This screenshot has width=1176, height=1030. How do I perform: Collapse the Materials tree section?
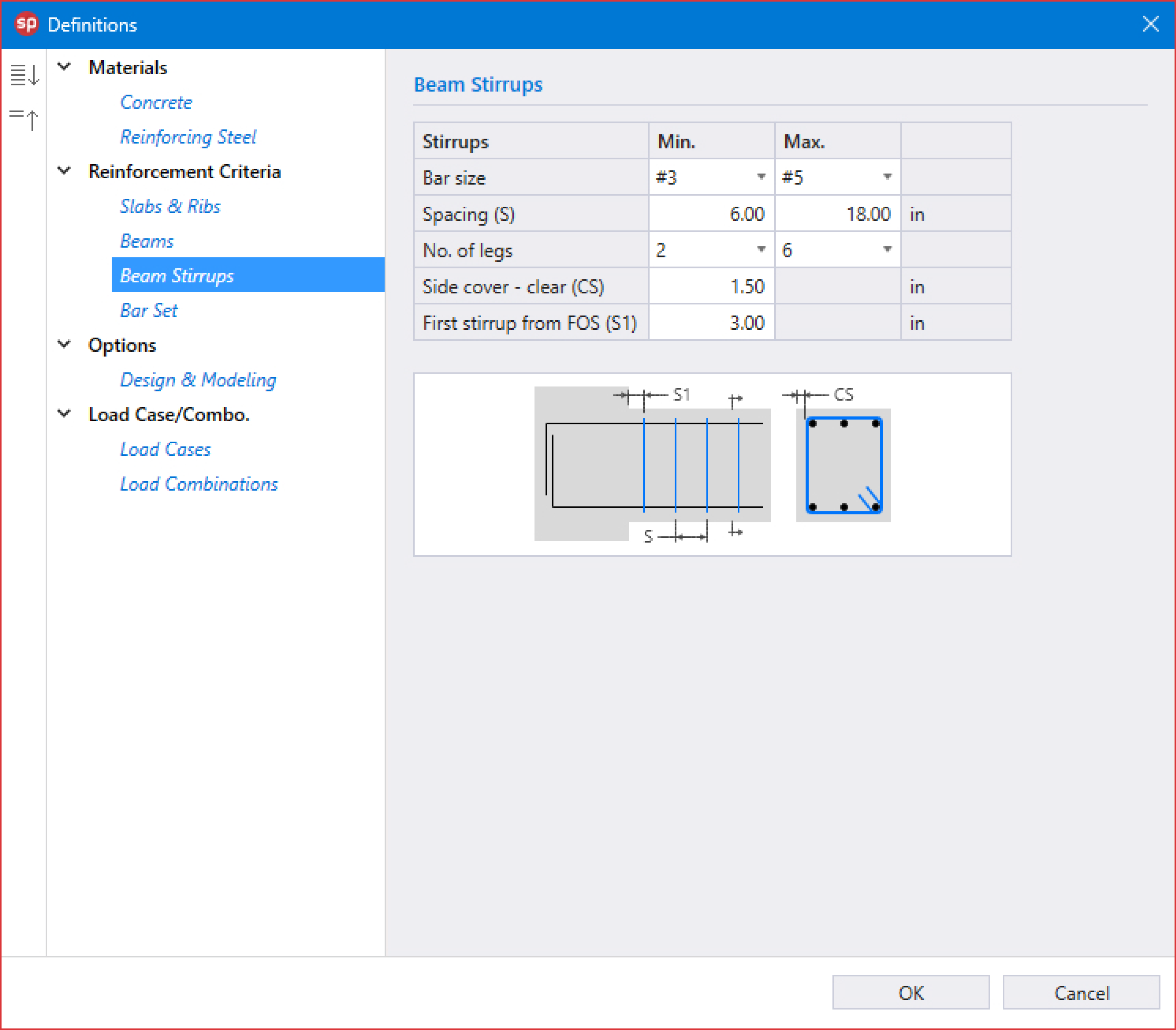(64, 67)
